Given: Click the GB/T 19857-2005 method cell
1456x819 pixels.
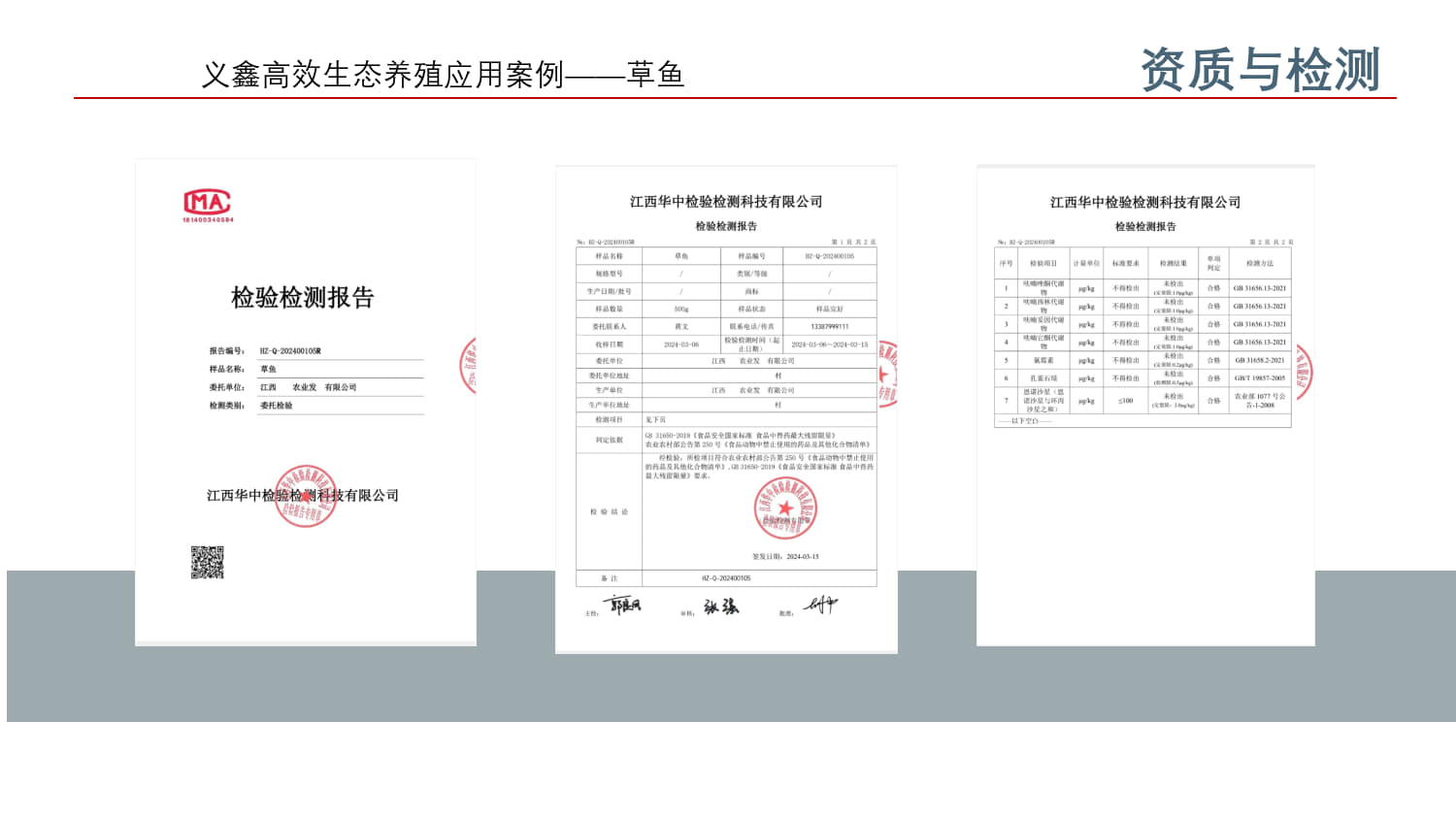Looking at the screenshot, I should tap(1260, 378).
